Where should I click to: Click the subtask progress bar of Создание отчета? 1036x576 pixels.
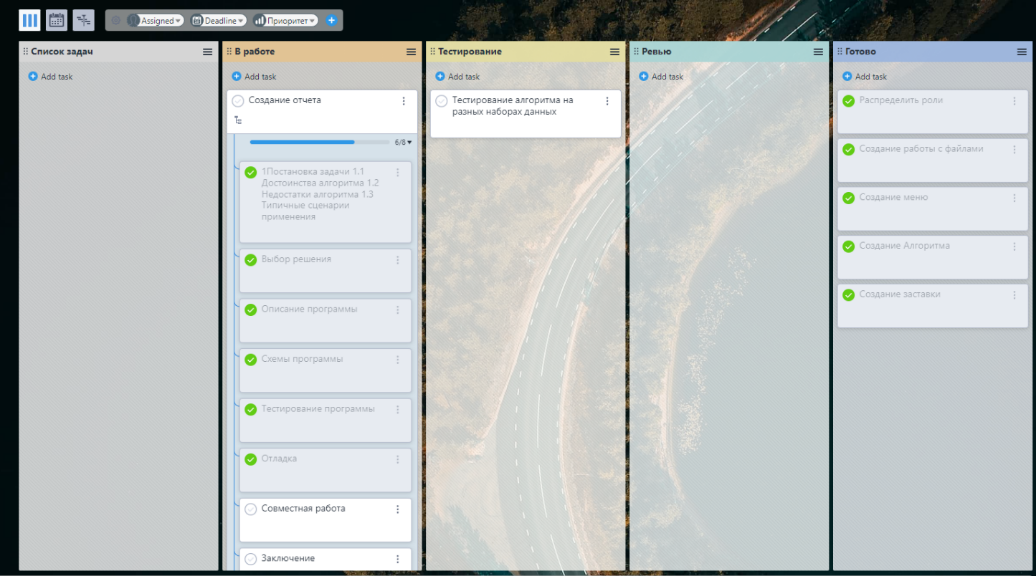pyautogui.click(x=319, y=142)
